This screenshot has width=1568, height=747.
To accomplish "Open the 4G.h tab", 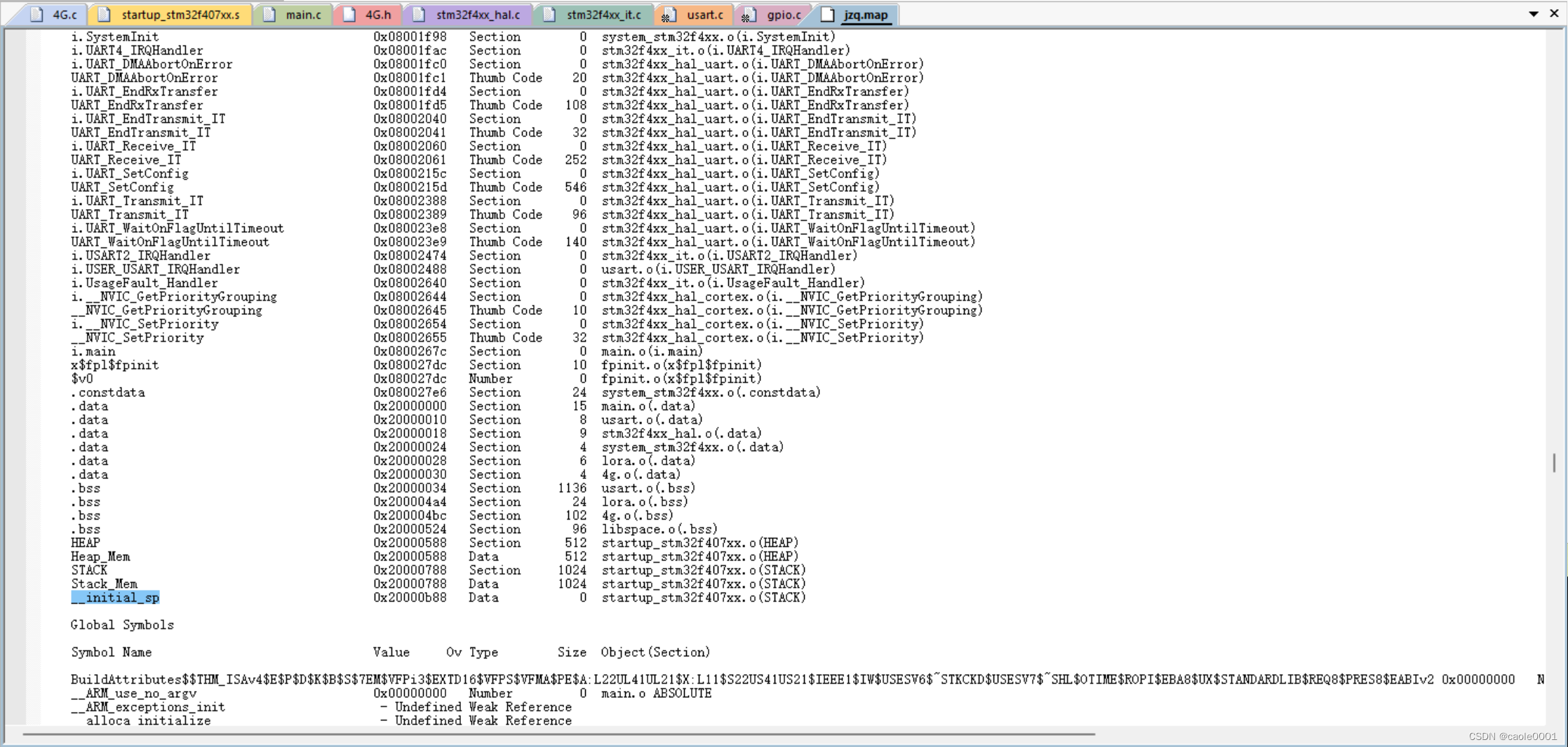I will (x=369, y=15).
